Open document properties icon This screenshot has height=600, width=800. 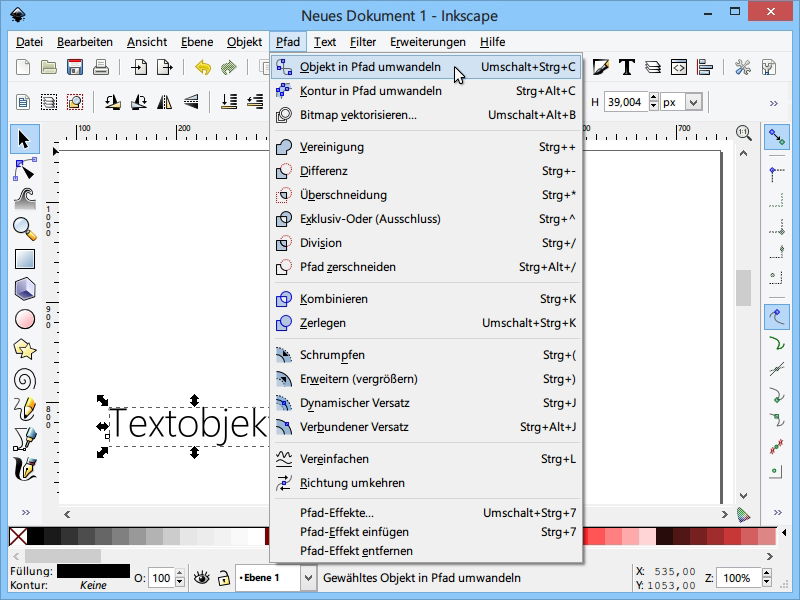(769, 67)
